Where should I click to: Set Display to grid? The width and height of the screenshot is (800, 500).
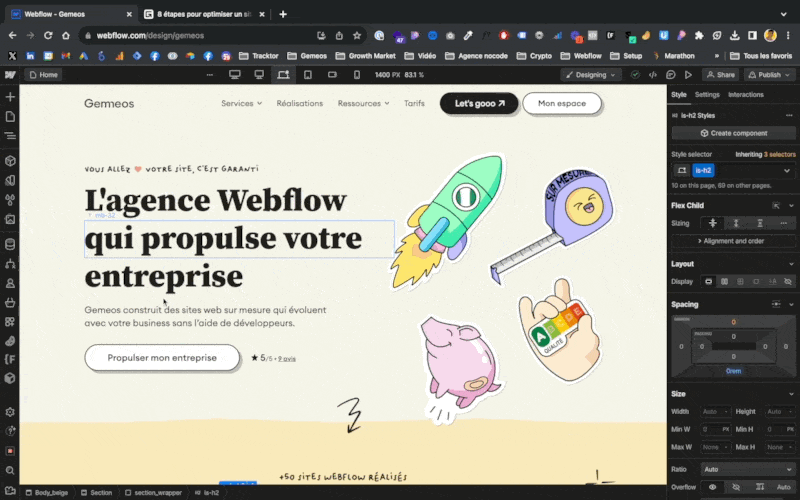click(740, 282)
